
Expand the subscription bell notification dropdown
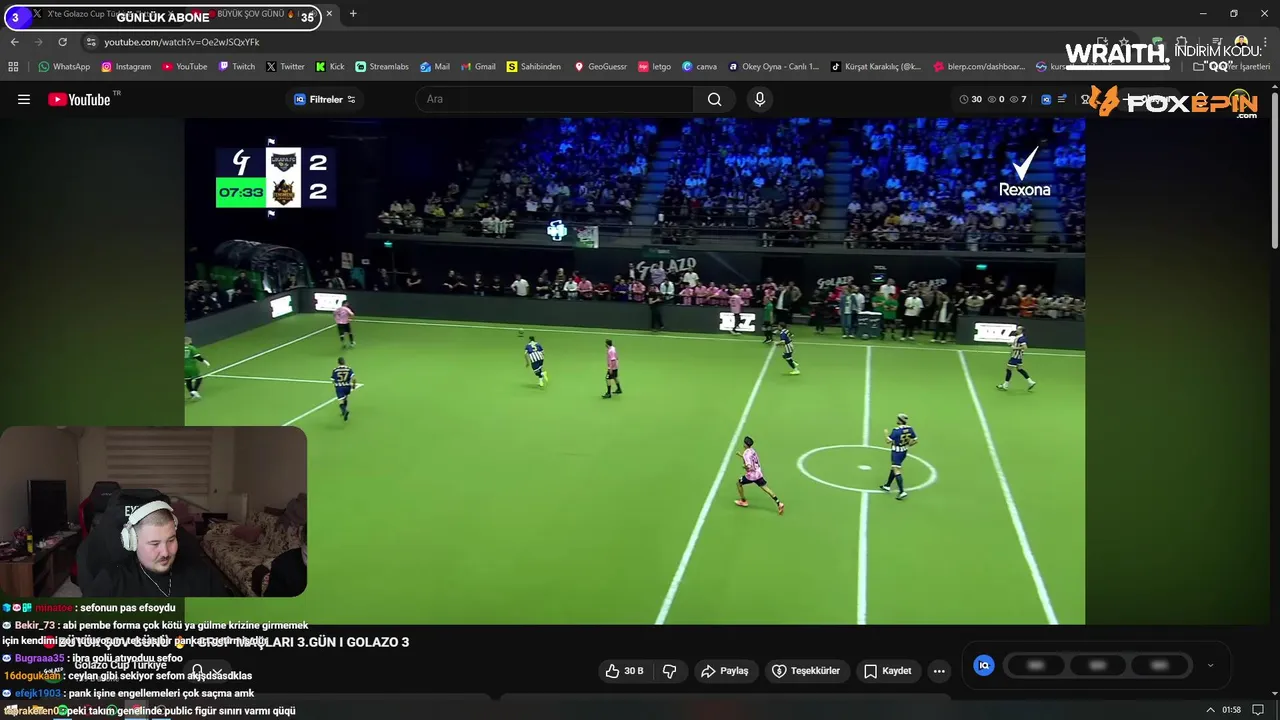pyautogui.click(x=206, y=671)
